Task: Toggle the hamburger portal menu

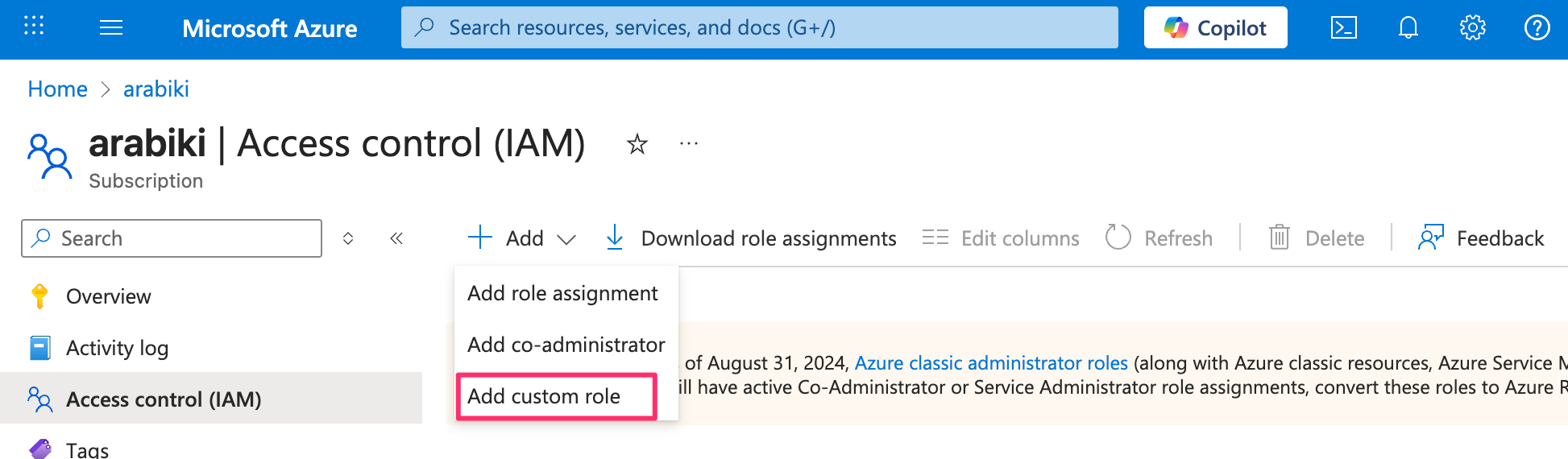Action: click(111, 28)
